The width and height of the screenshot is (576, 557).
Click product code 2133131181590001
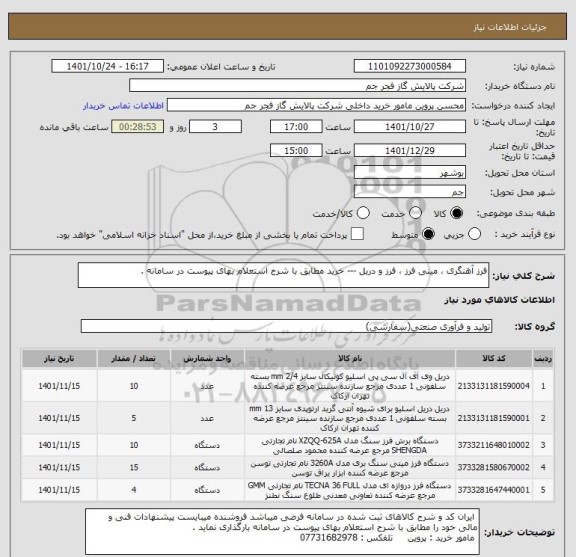point(494,418)
